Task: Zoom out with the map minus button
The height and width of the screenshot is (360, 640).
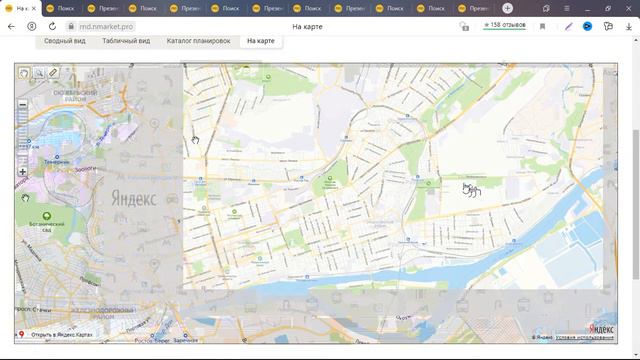Action: [x=22, y=104]
